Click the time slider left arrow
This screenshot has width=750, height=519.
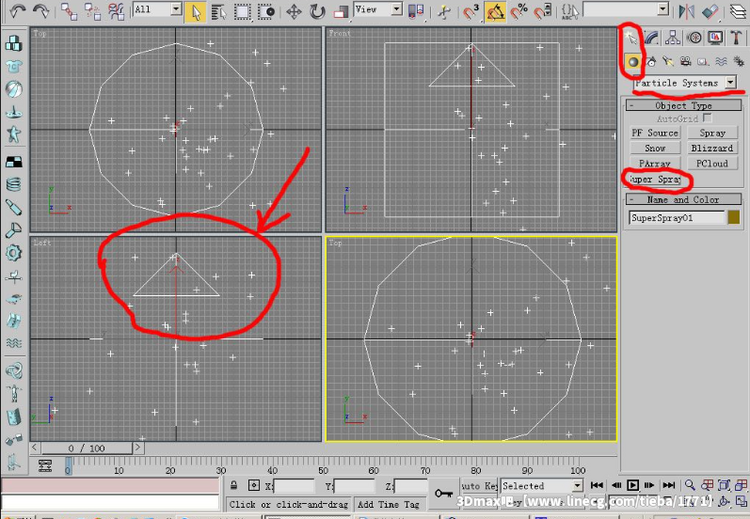35,448
